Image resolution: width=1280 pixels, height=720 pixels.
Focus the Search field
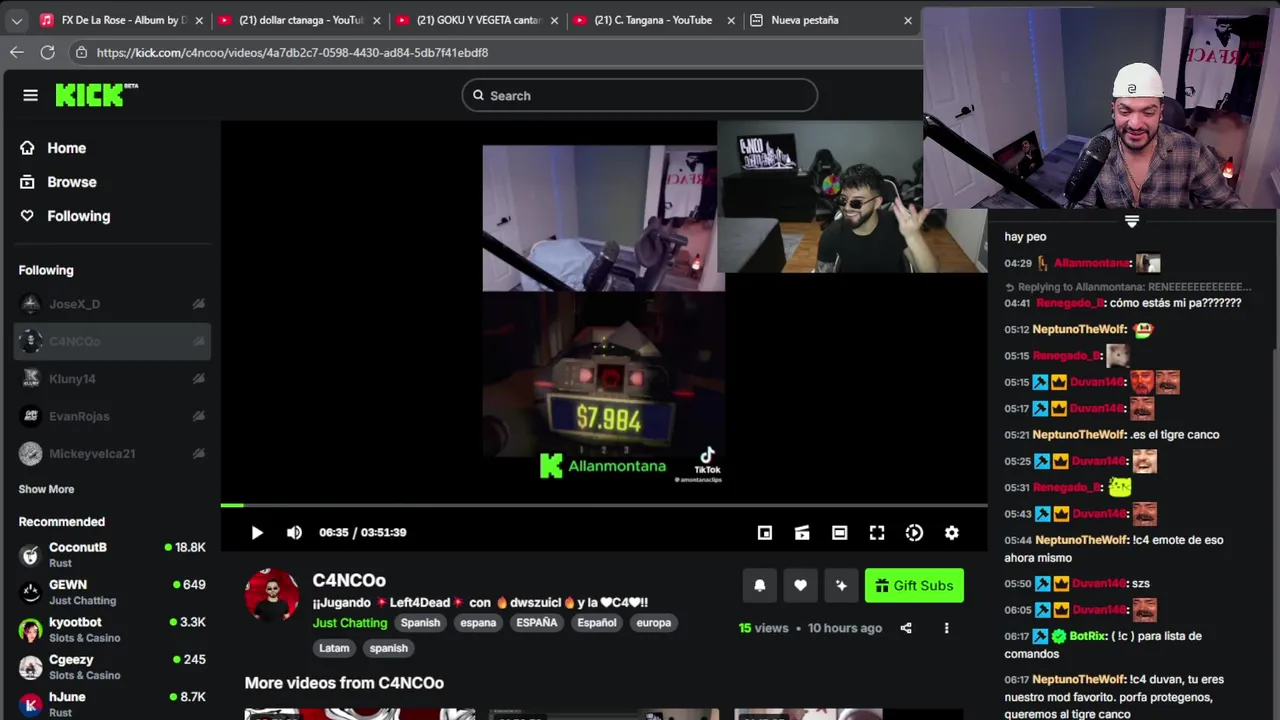(x=640, y=95)
